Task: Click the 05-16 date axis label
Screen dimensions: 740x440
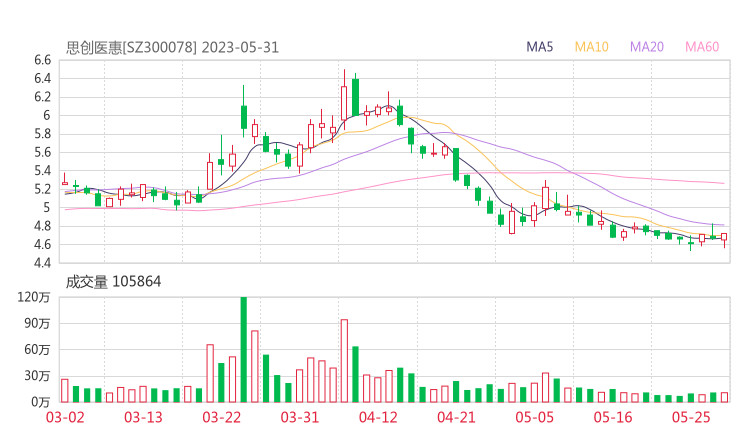Action: pyautogui.click(x=613, y=417)
